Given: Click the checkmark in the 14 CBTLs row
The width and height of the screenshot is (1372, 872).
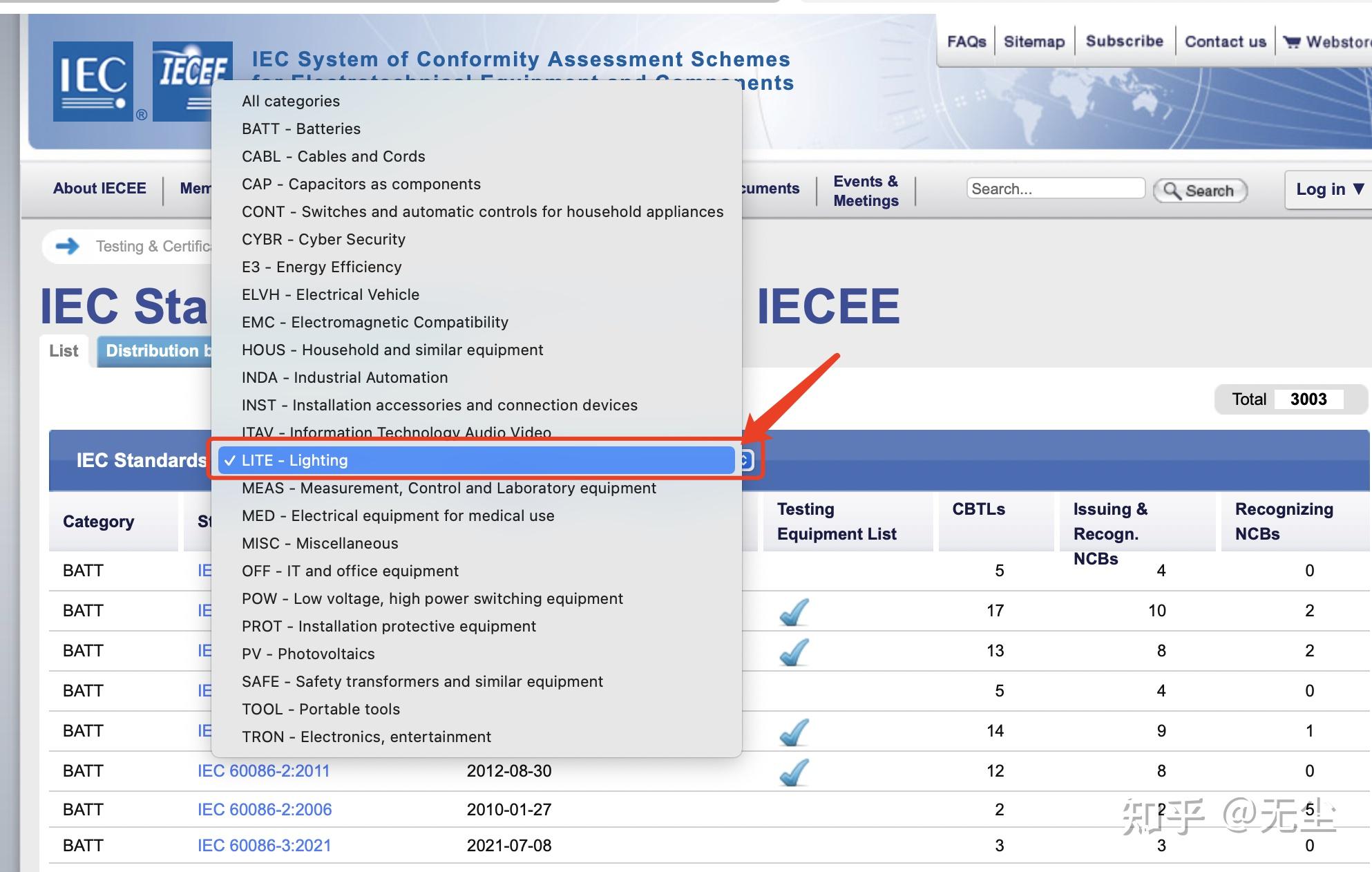Looking at the screenshot, I should tap(794, 732).
